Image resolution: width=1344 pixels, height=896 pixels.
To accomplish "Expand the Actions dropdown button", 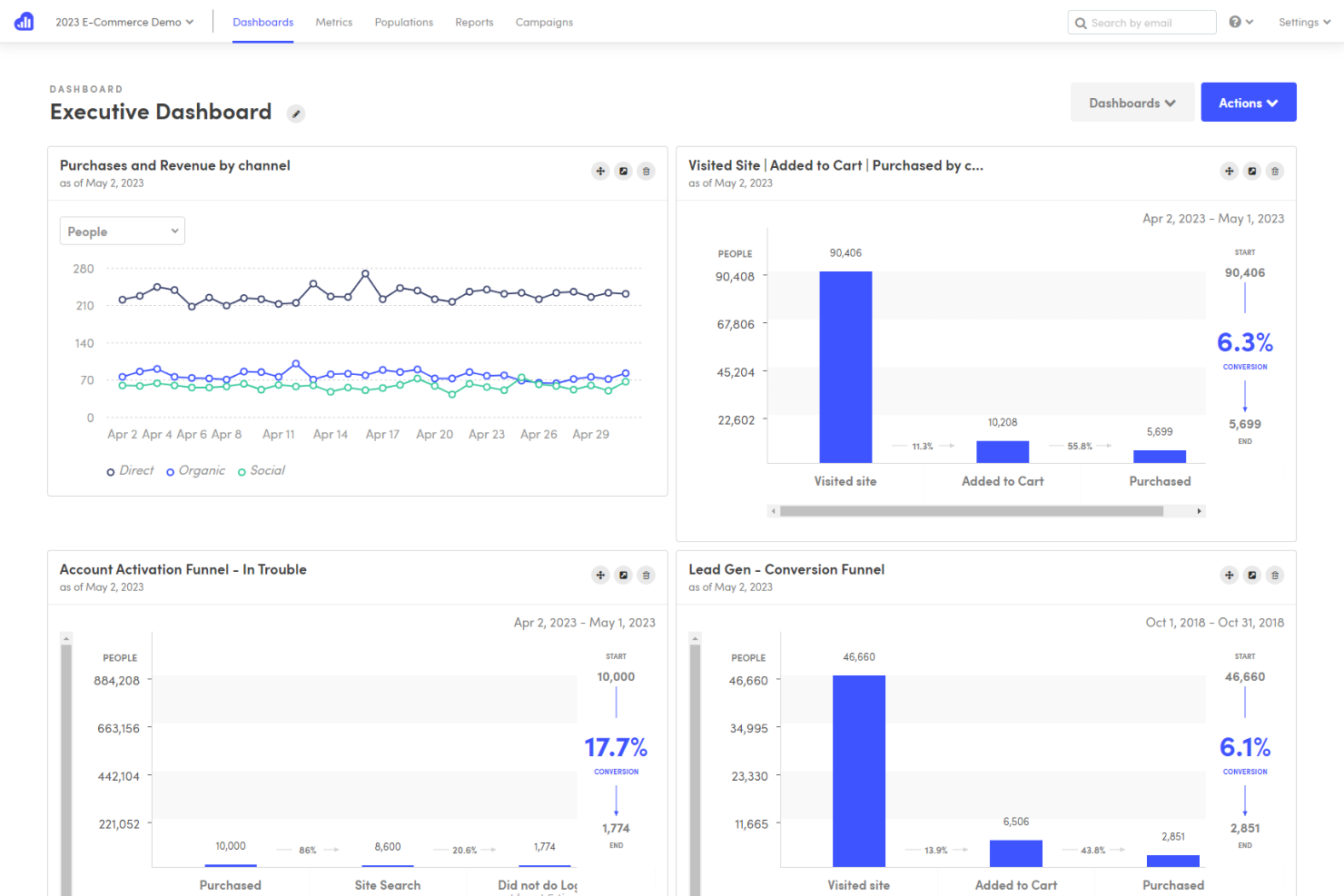I will 1249,103.
